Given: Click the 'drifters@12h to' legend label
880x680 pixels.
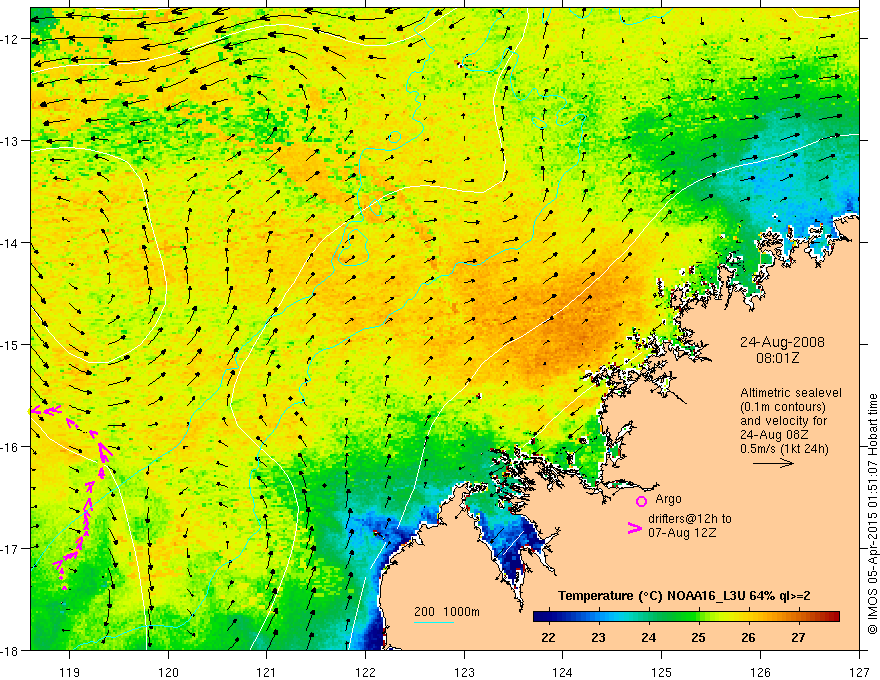Looking at the screenshot, I should (690, 519).
